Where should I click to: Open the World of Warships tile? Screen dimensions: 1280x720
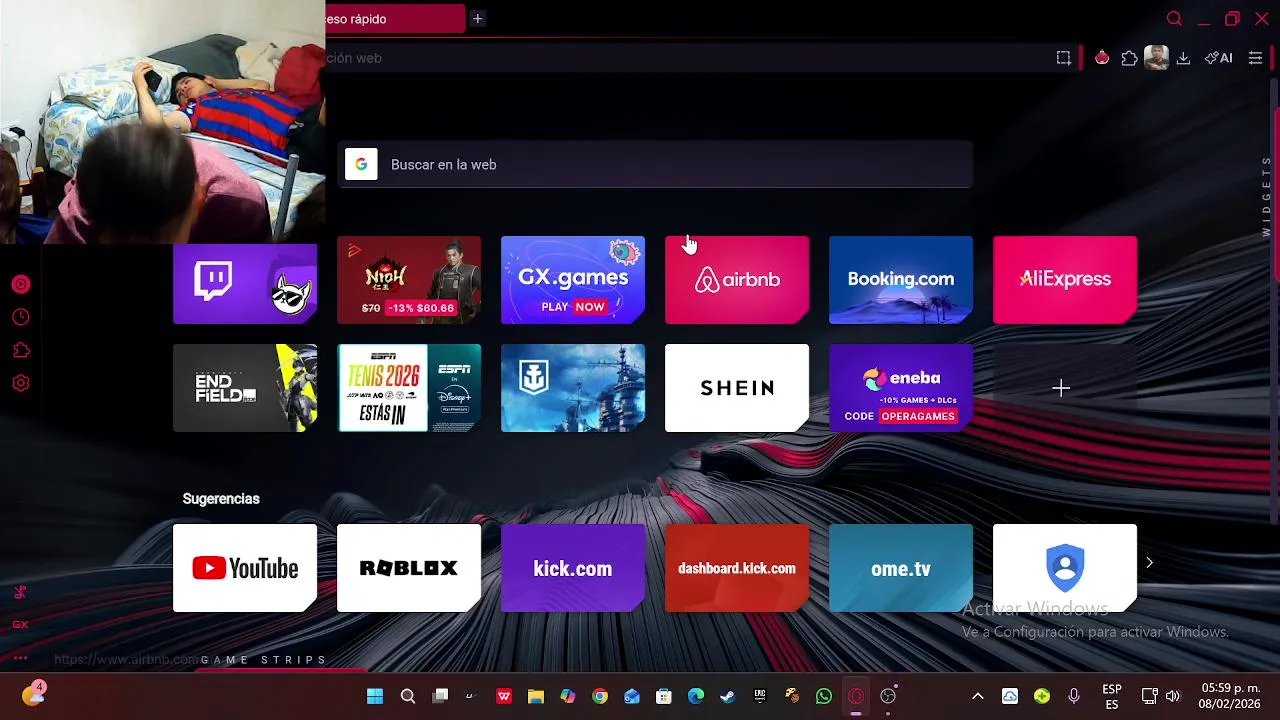(x=573, y=388)
